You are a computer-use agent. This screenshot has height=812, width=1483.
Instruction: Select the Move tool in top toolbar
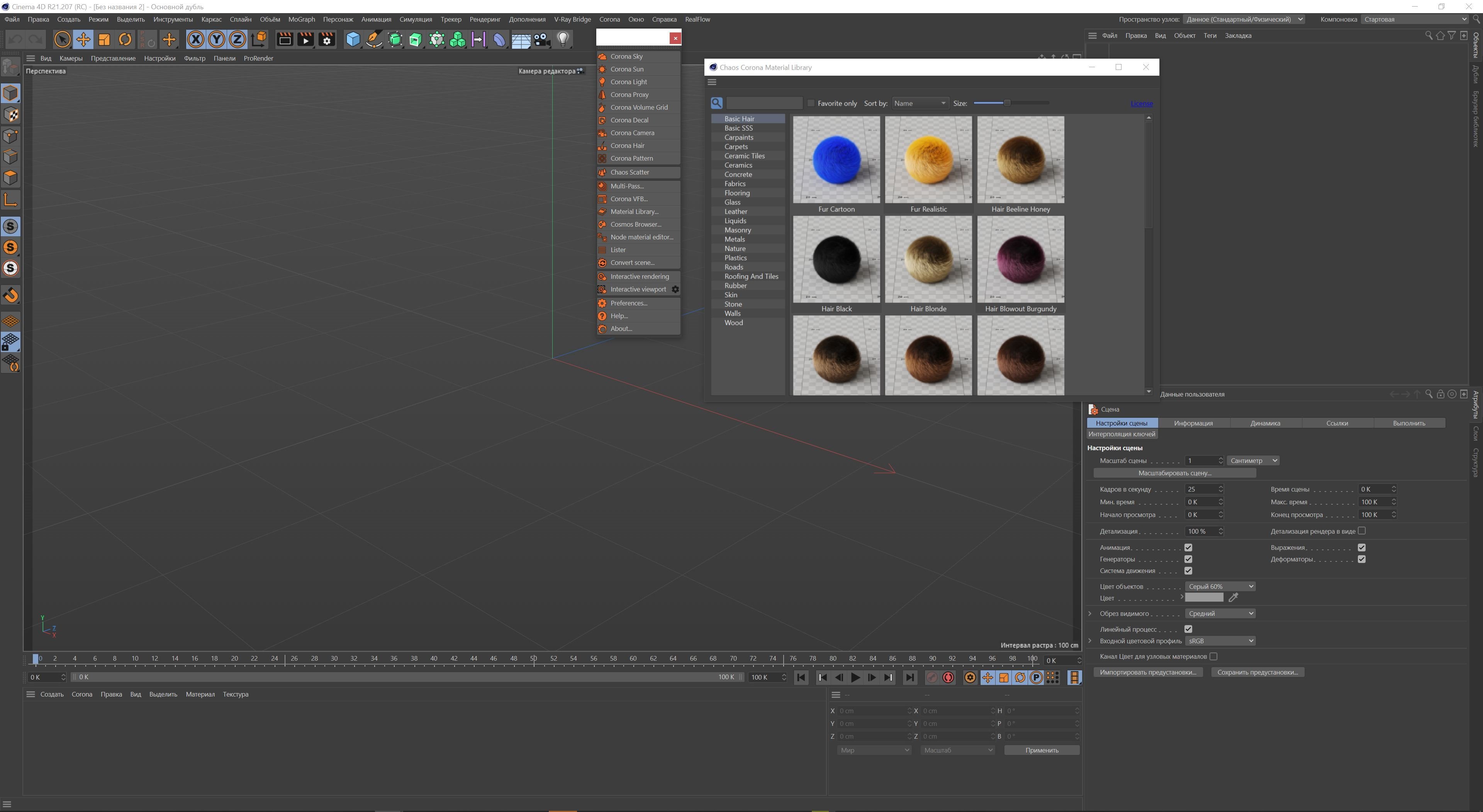point(83,39)
